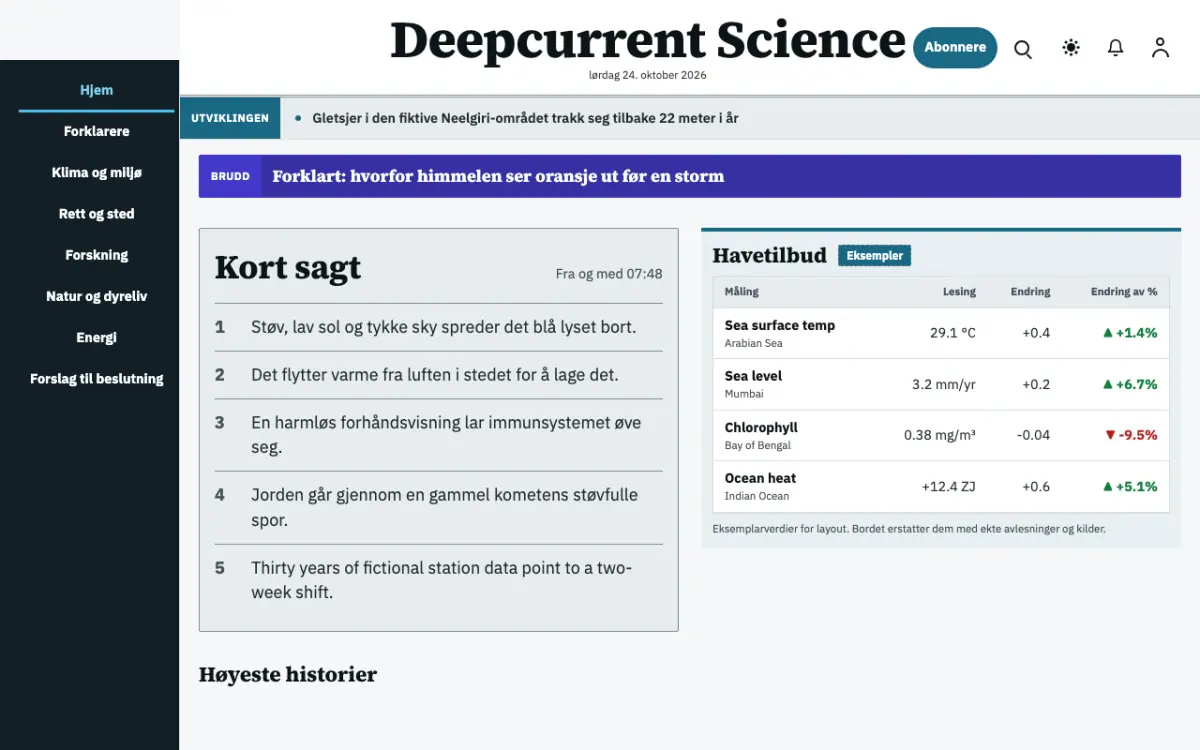The height and width of the screenshot is (750, 1200).
Task: Open the Neelgiri glacier ticker headline
Action: (525, 118)
